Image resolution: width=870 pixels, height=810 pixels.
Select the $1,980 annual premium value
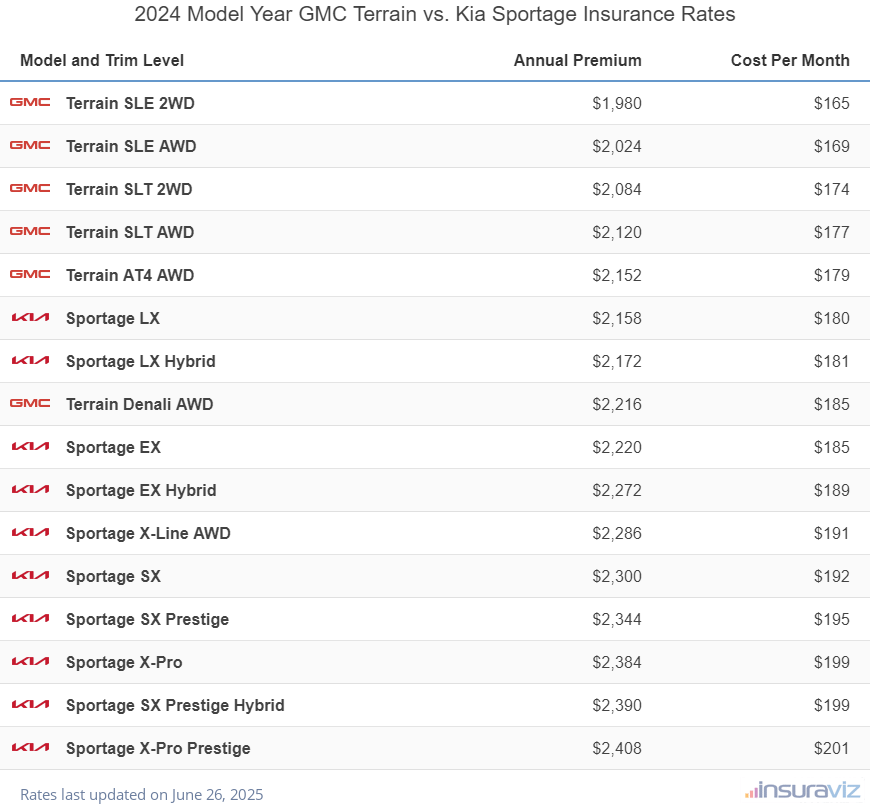pyautogui.click(x=617, y=103)
